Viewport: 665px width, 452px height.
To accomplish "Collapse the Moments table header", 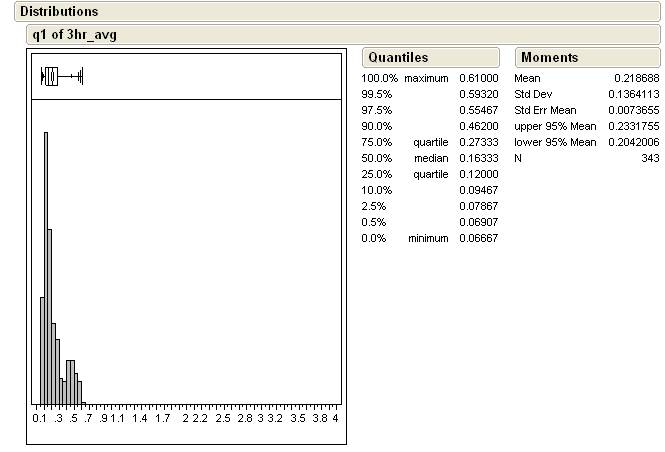I will click(x=549, y=58).
